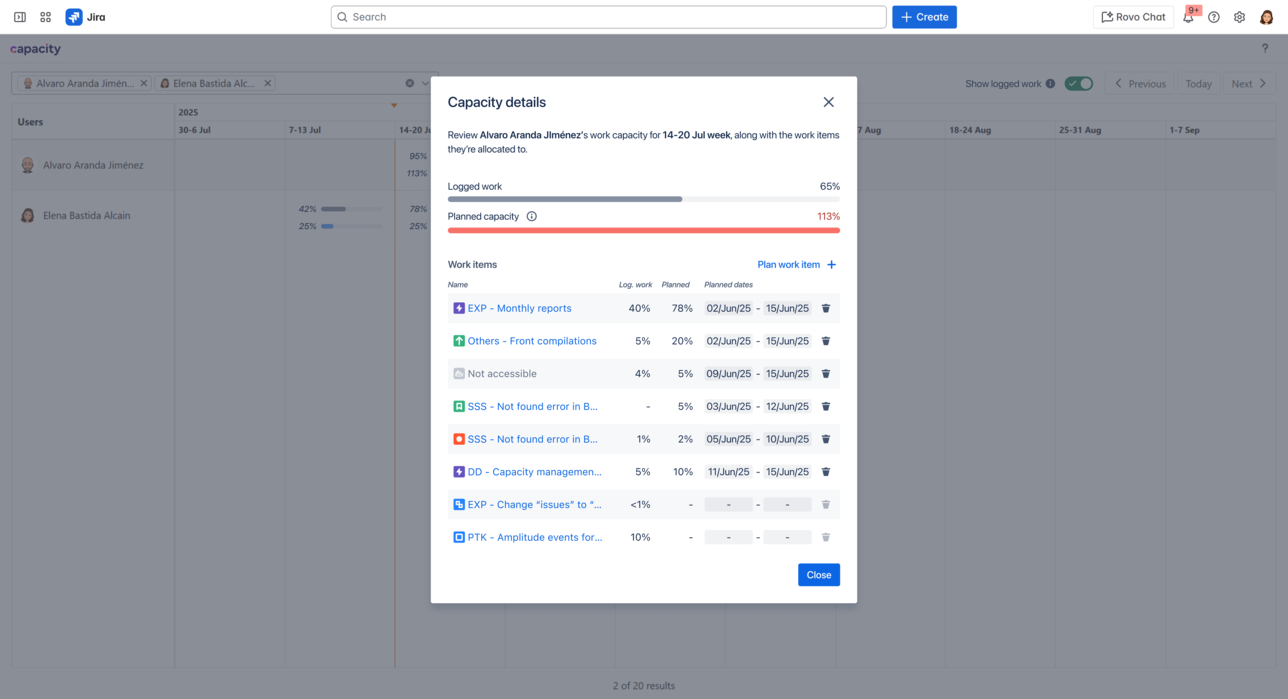Open the user profile avatar
1288x699 pixels.
point(1266,17)
